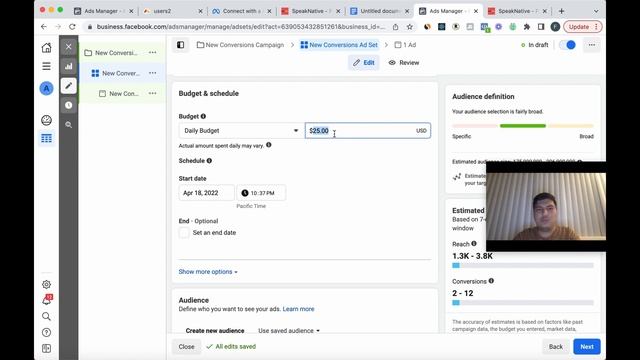This screenshot has height=360, width=640.
Task: Click the search magnifier in left rail
Action: click(x=47, y=316)
